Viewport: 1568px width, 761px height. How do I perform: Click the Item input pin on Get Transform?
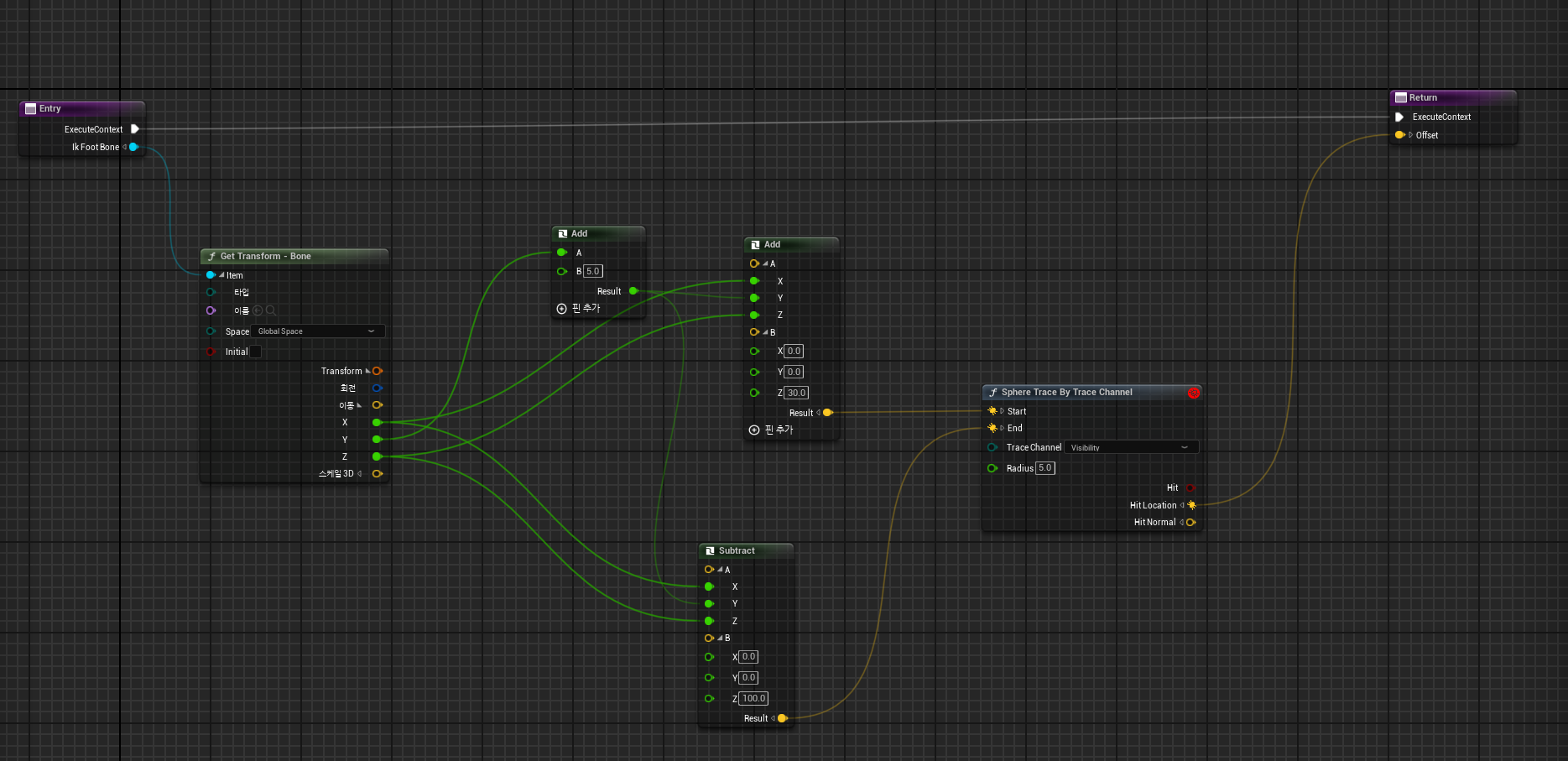(211, 275)
